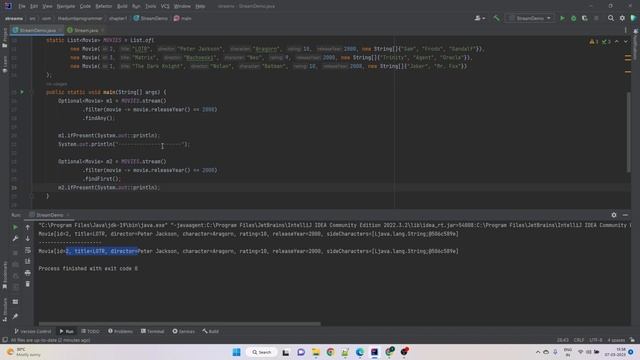This screenshot has height=360, width=640.
Task: Open Run panel options gear
Action: point(614,215)
